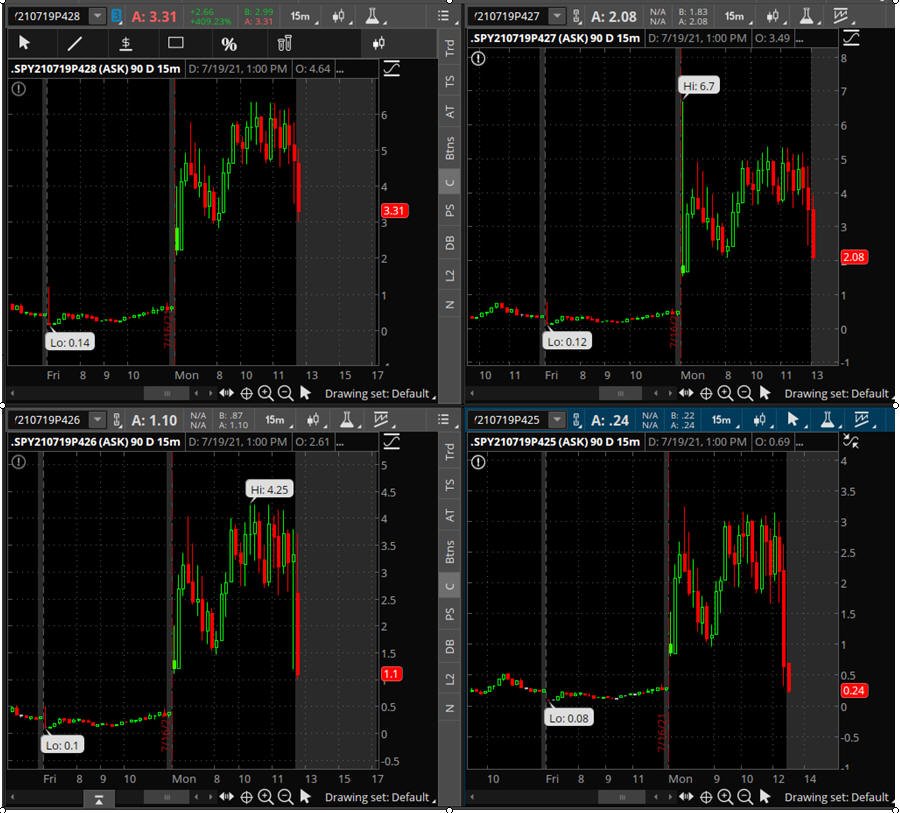900x813 pixels.
Task: Open the Trd sidebar tab beside P428 chart
Action: coord(449,48)
